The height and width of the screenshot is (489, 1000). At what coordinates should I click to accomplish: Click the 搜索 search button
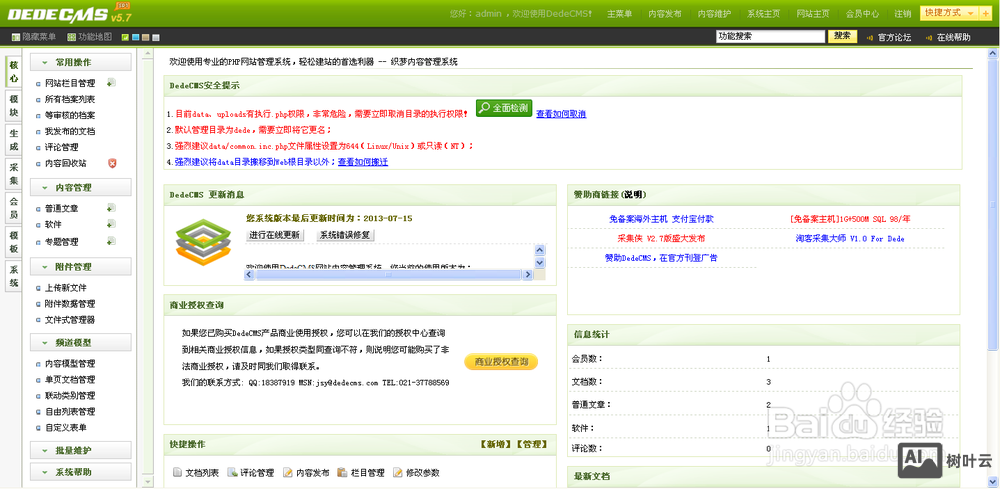pyautogui.click(x=842, y=36)
